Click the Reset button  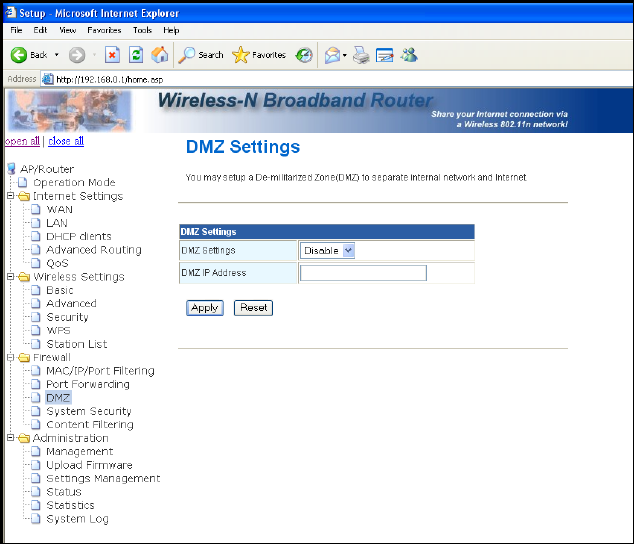254,308
